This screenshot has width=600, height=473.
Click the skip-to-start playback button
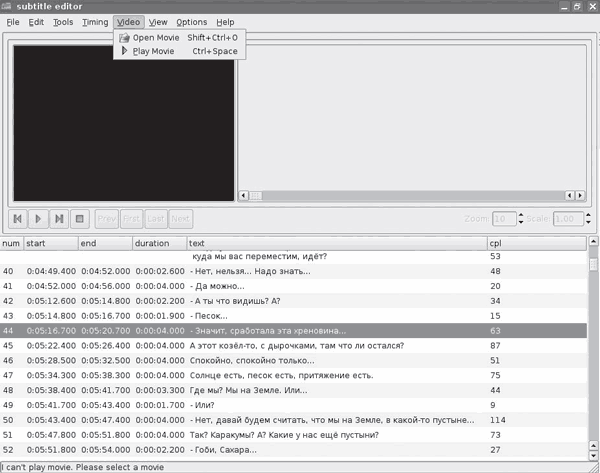pyautogui.click(x=18, y=218)
